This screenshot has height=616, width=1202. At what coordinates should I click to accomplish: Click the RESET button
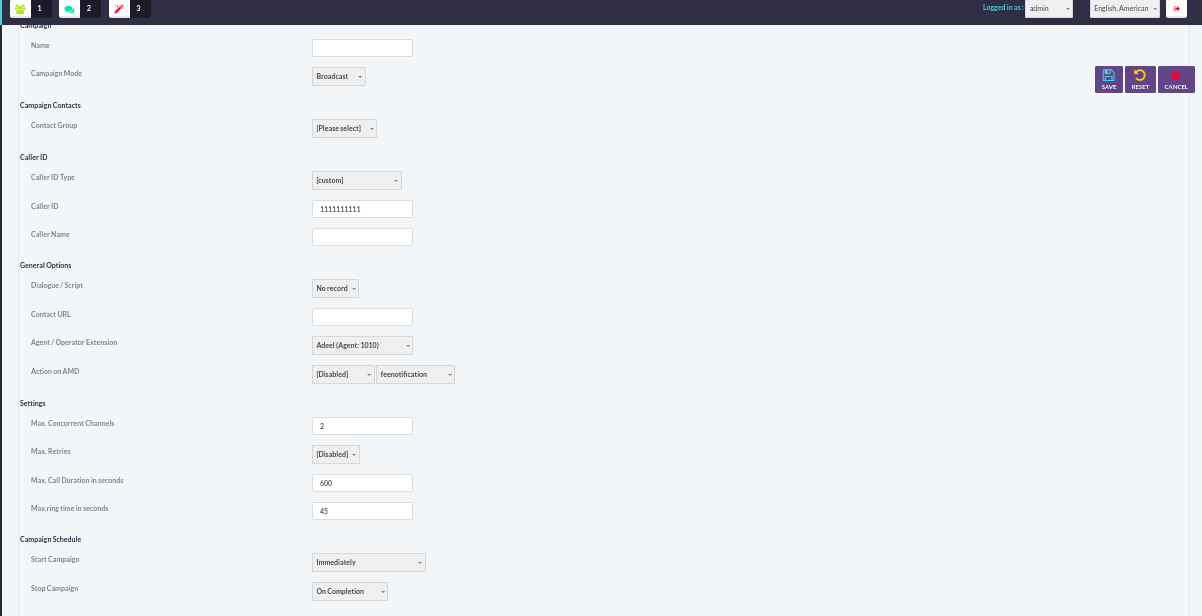pyautogui.click(x=1140, y=80)
